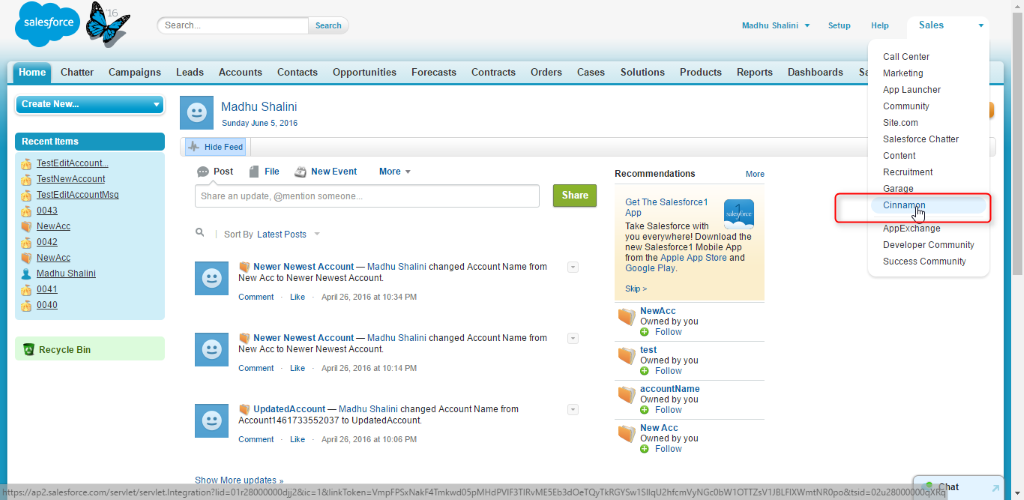This screenshot has height=500, width=1024.
Task: Select AppExchange in the app menu
Action: 912,228
